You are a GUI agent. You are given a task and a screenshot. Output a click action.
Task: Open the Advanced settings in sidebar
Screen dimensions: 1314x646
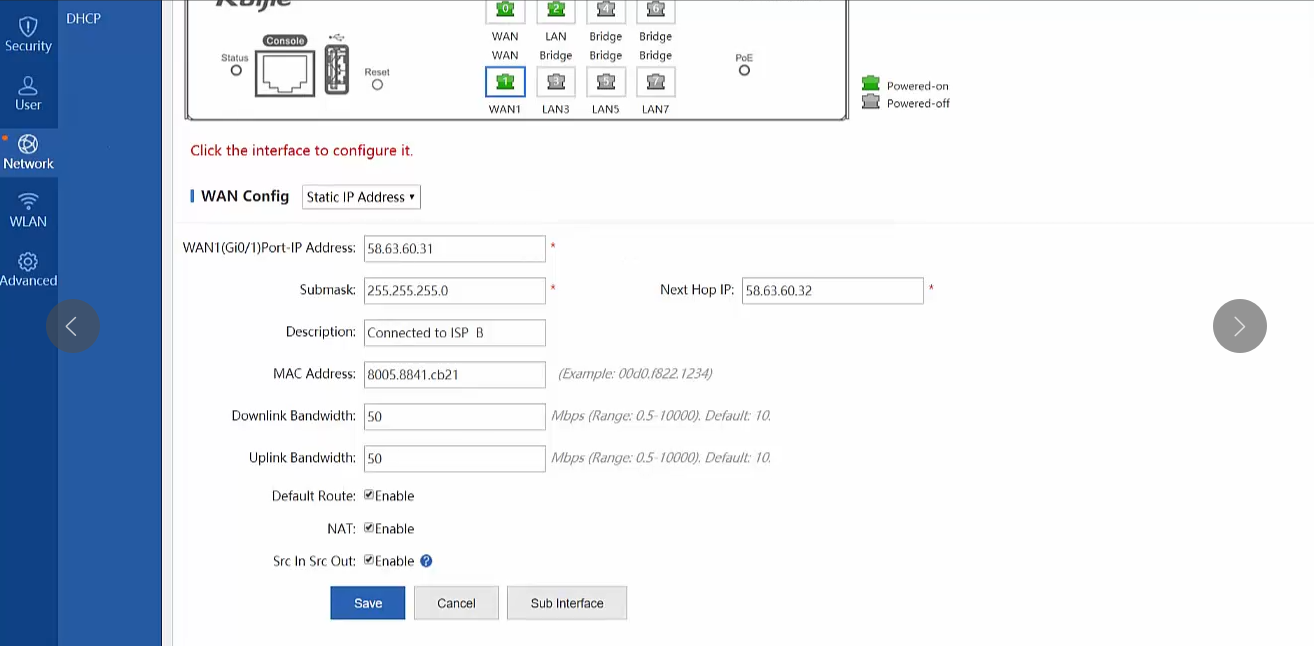28,269
